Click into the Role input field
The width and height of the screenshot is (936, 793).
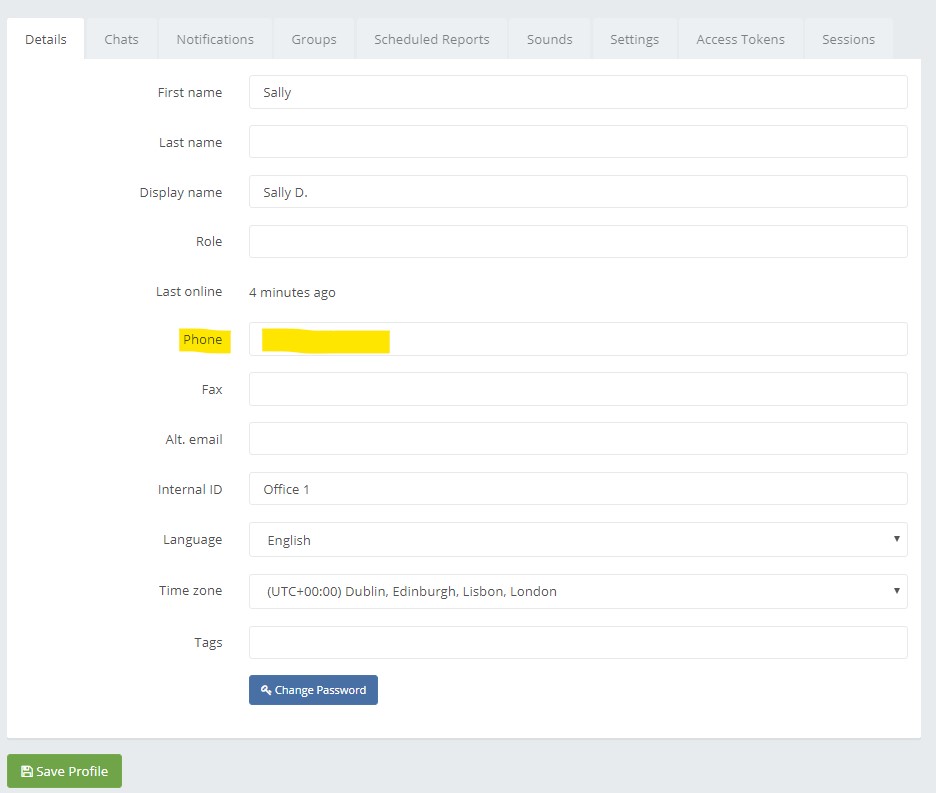577,242
